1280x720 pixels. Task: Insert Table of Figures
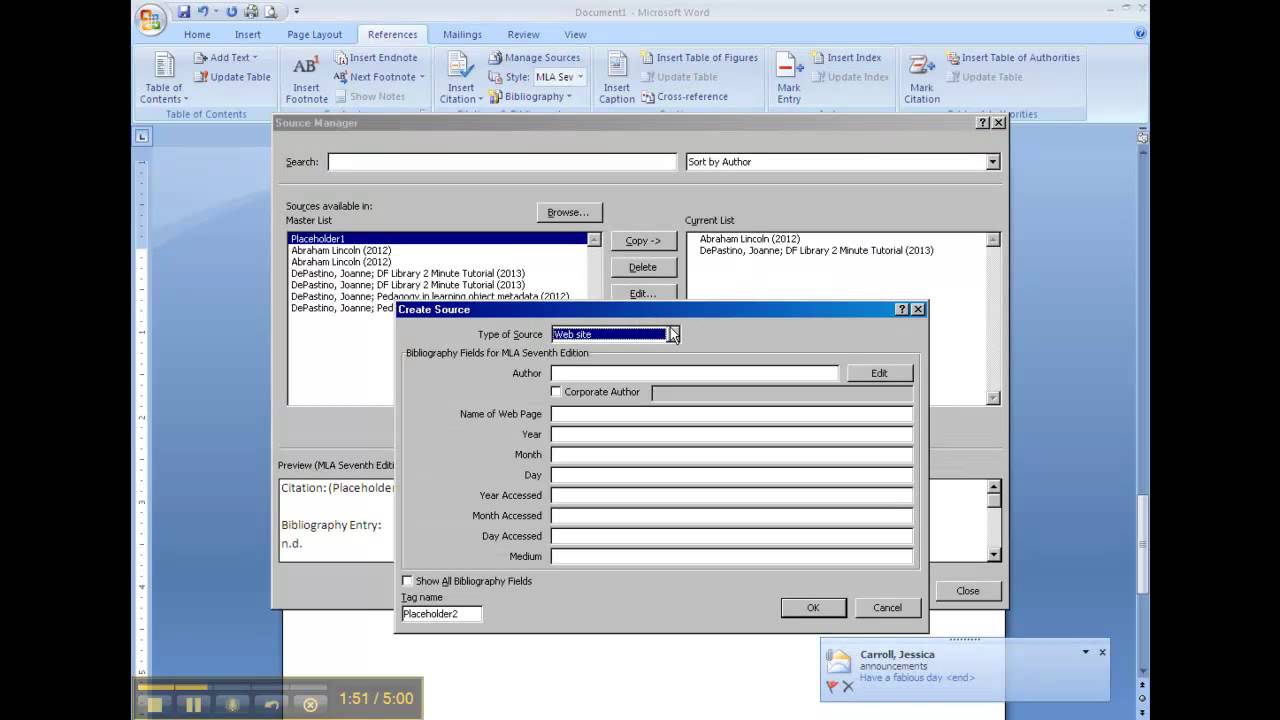[x=698, y=58]
